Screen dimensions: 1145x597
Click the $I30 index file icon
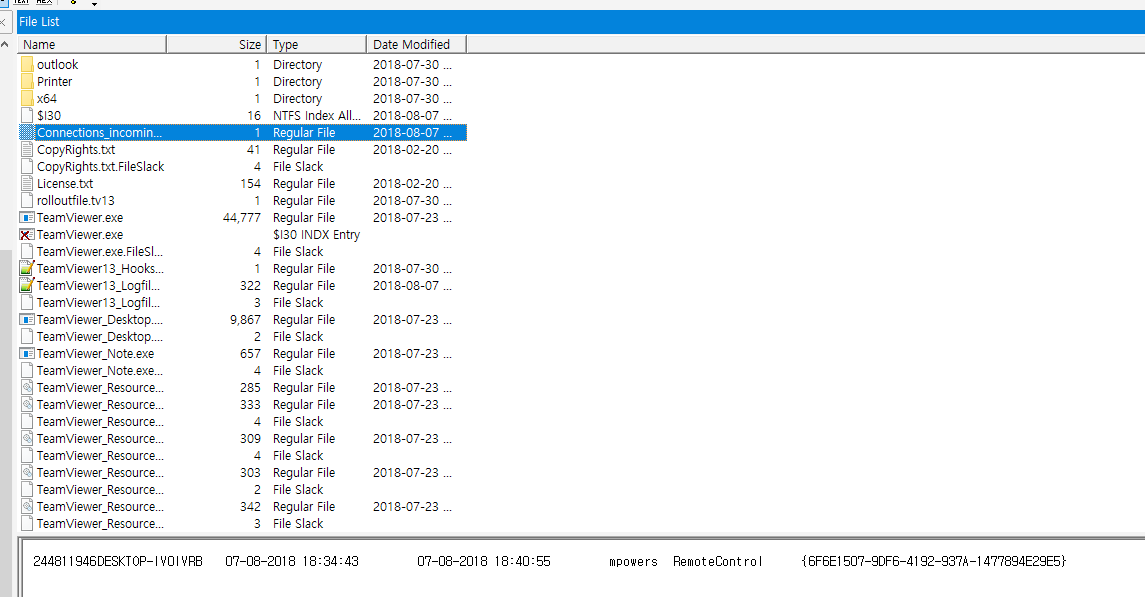[x=27, y=115]
